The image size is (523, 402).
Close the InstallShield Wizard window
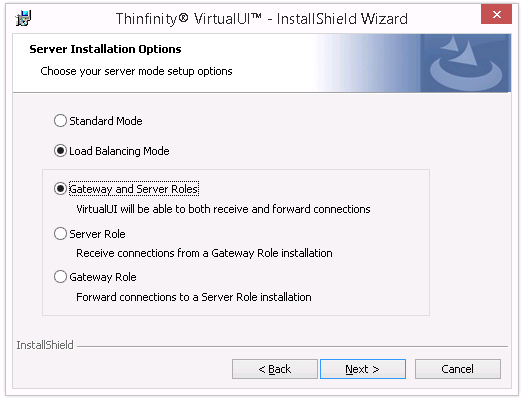[496, 14]
